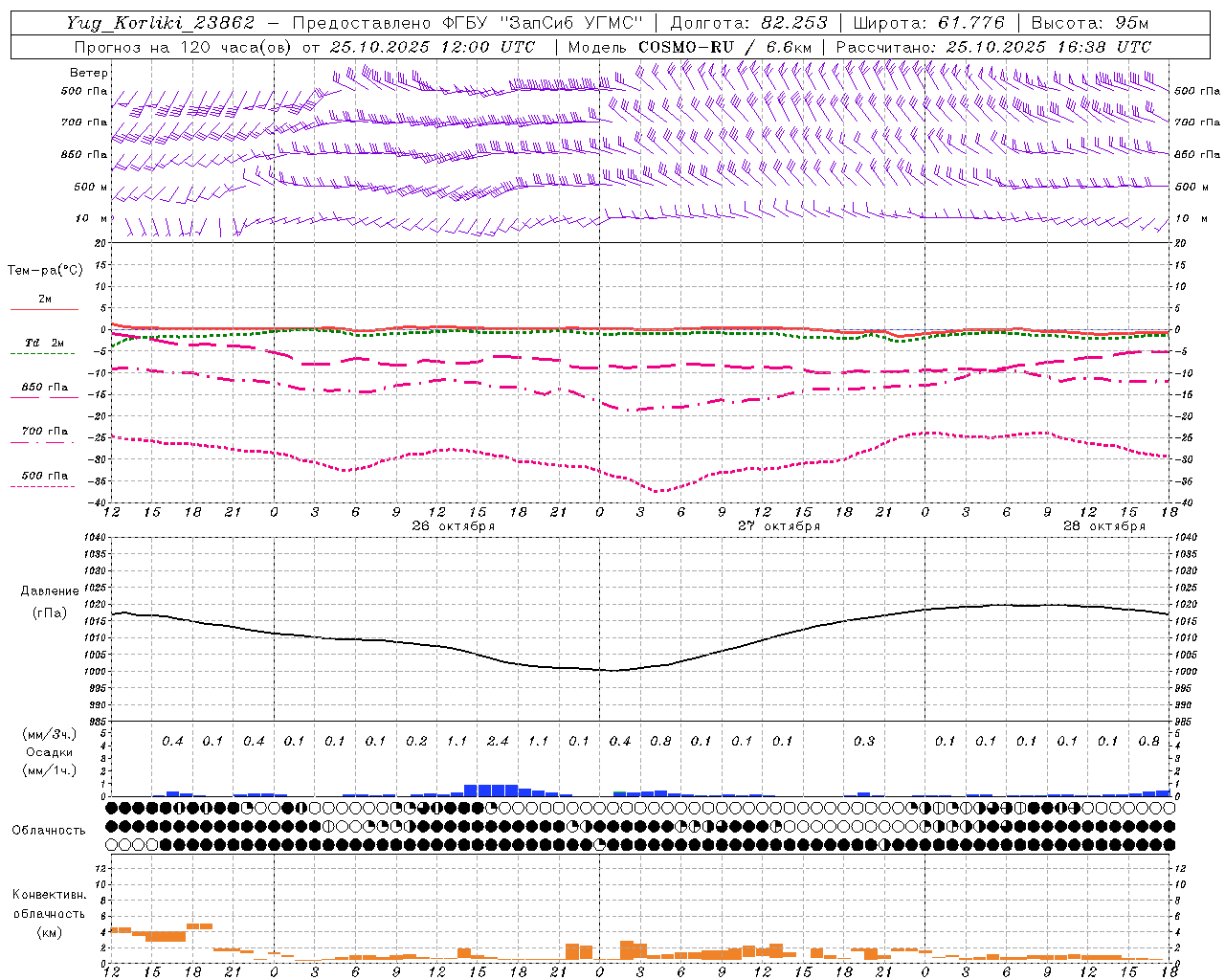Select the 'Высота: 95м' header text
Viewport: 1225px width, 980px height.
(1089, 23)
